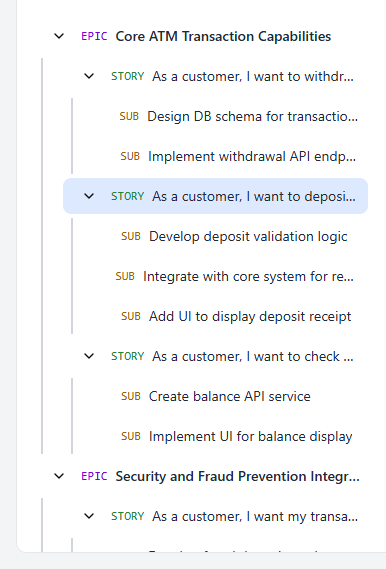The height and width of the screenshot is (569, 386).
Task: Open subtask Add UI to display deposit receipt
Action: point(250,316)
